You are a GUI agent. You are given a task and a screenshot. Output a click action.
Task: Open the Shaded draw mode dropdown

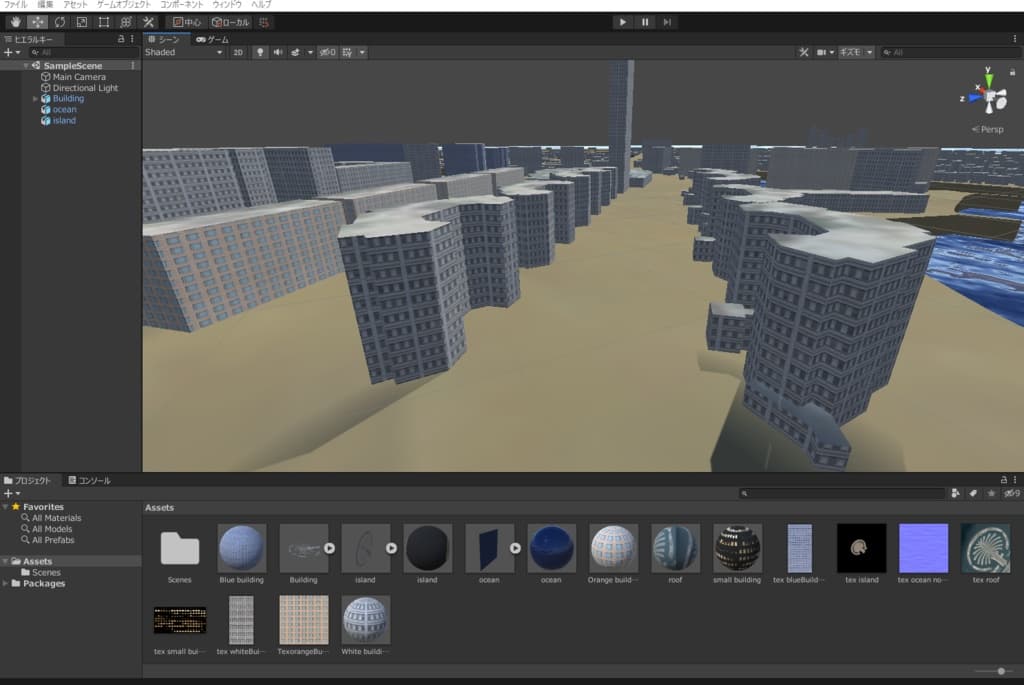(184, 52)
